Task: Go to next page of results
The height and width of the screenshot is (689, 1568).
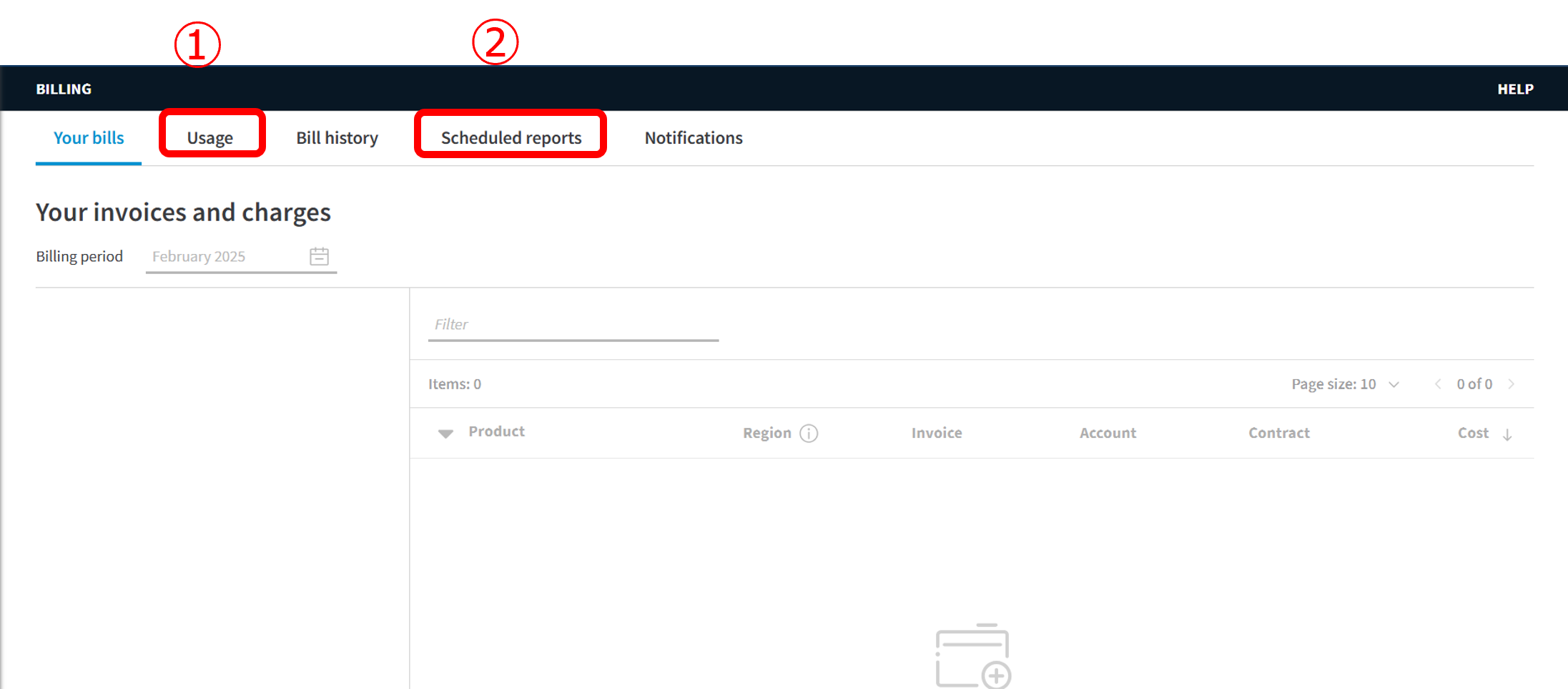Action: pyautogui.click(x=1512, y=384)
